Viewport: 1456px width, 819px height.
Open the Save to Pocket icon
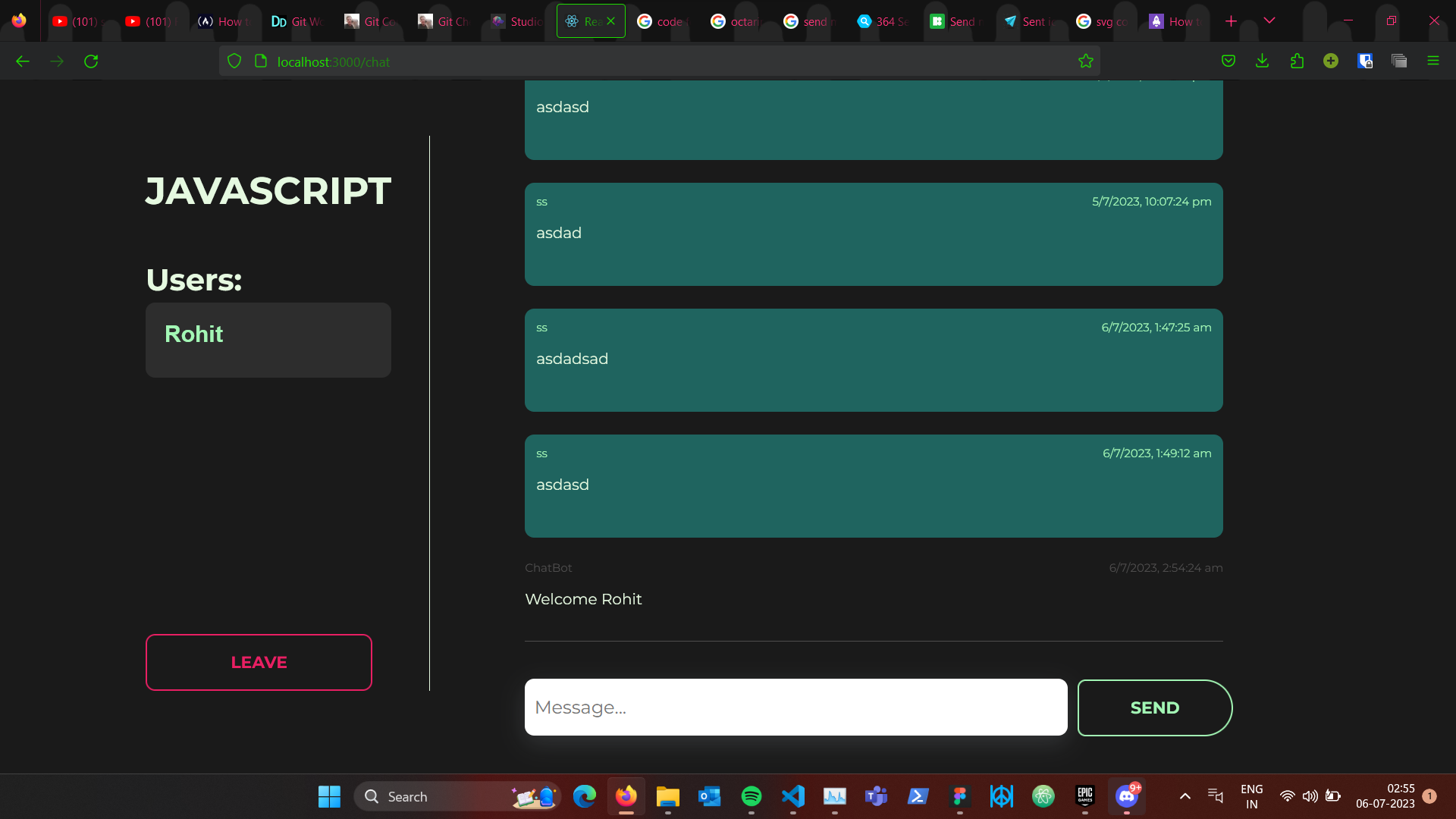[x=1228, y=61]
